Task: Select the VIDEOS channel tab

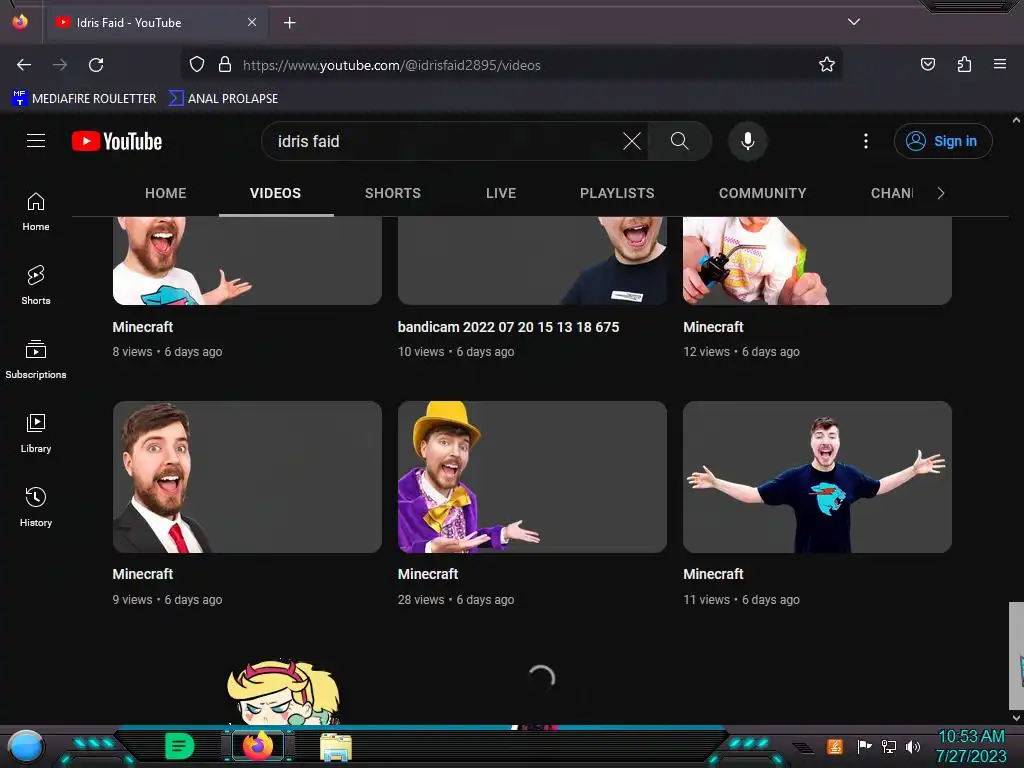Action: 276,193
